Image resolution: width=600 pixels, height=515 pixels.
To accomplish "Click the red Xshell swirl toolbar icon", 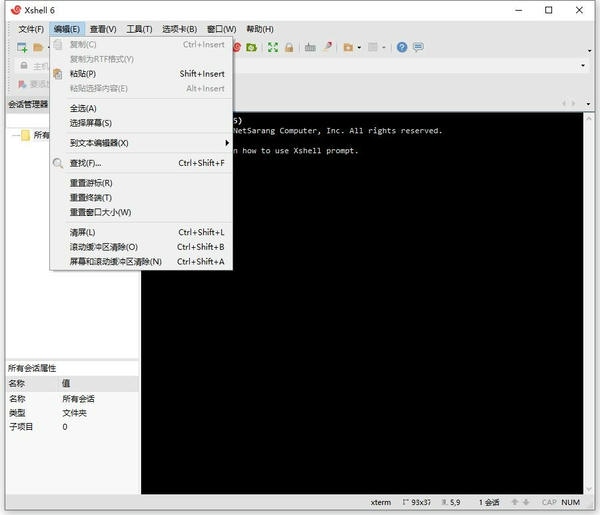I will pos(237,47).
